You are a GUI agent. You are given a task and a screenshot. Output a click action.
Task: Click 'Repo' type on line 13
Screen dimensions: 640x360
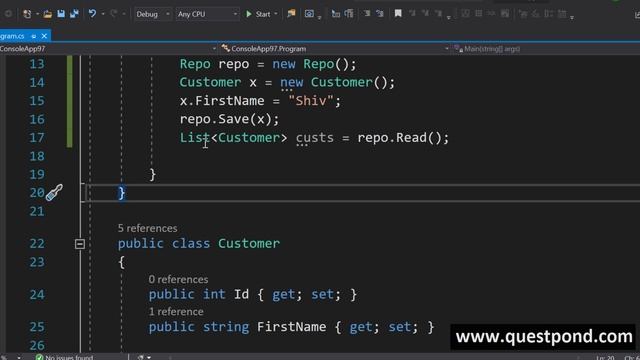point(195,64)
